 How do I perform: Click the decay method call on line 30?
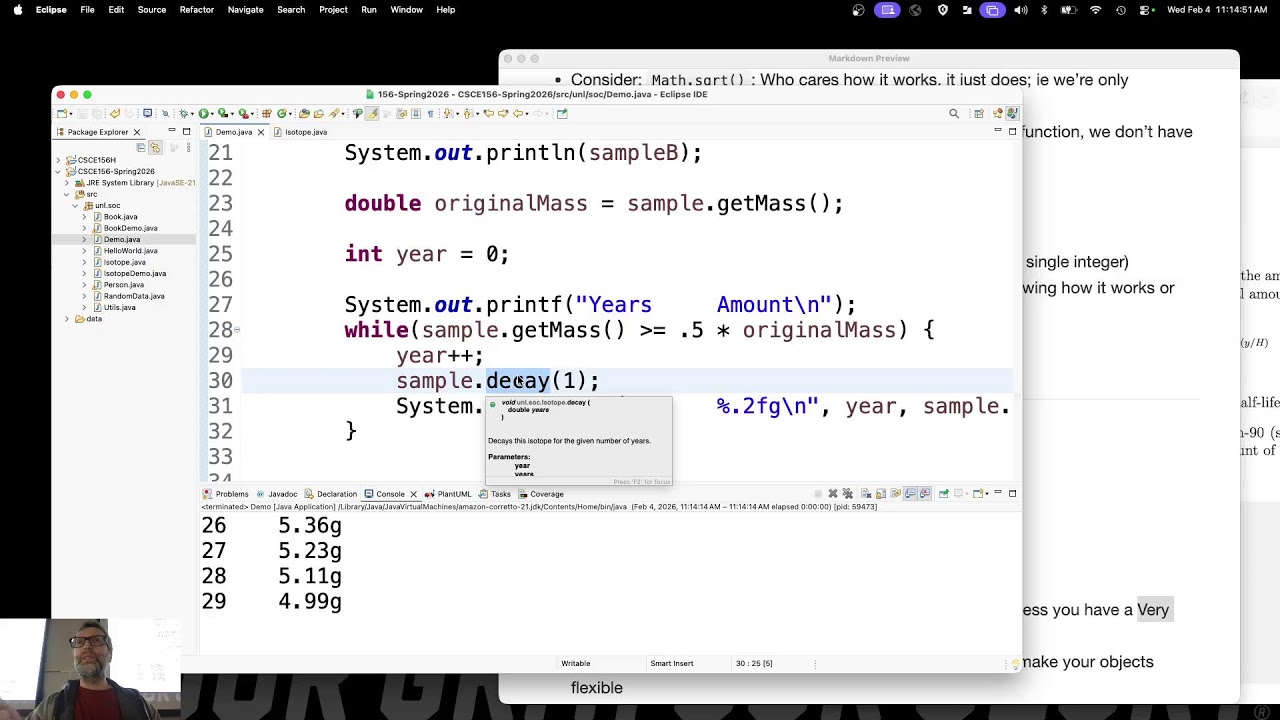coord(518,381)
